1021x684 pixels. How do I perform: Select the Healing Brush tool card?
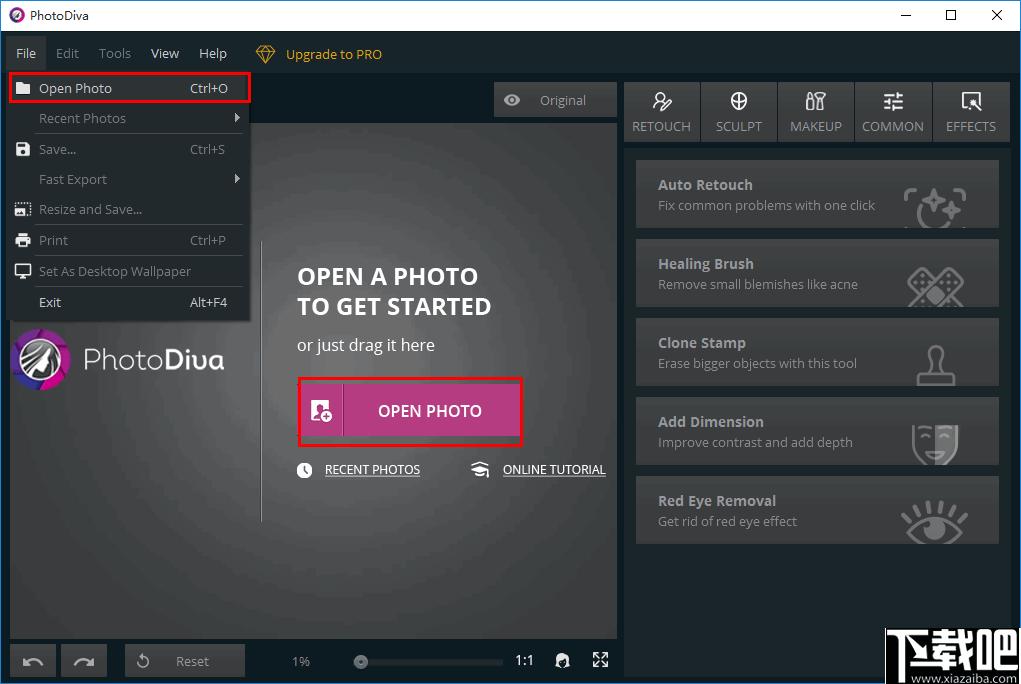(817, 273)
